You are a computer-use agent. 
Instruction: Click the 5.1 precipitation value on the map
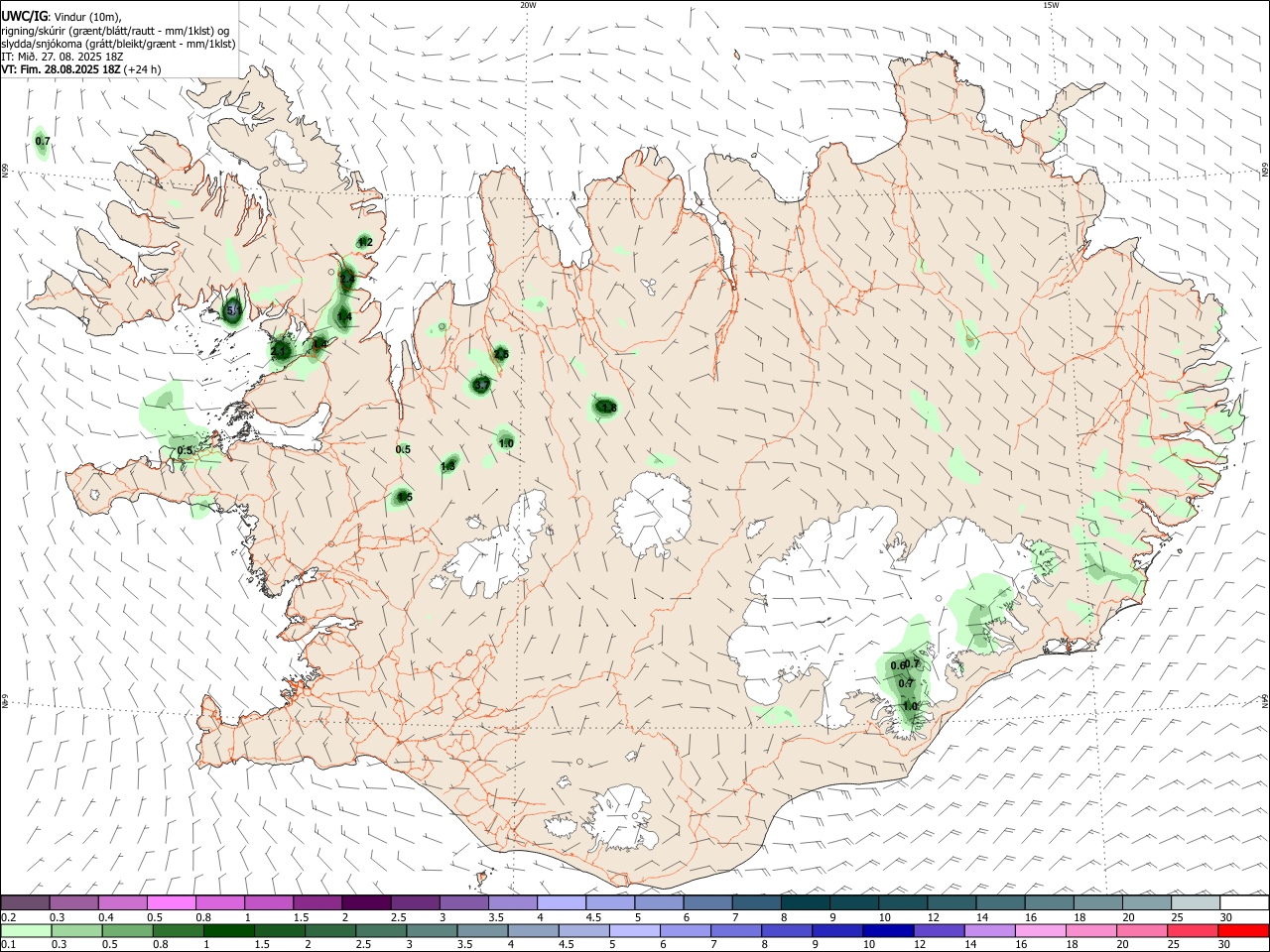coord(233,310)
